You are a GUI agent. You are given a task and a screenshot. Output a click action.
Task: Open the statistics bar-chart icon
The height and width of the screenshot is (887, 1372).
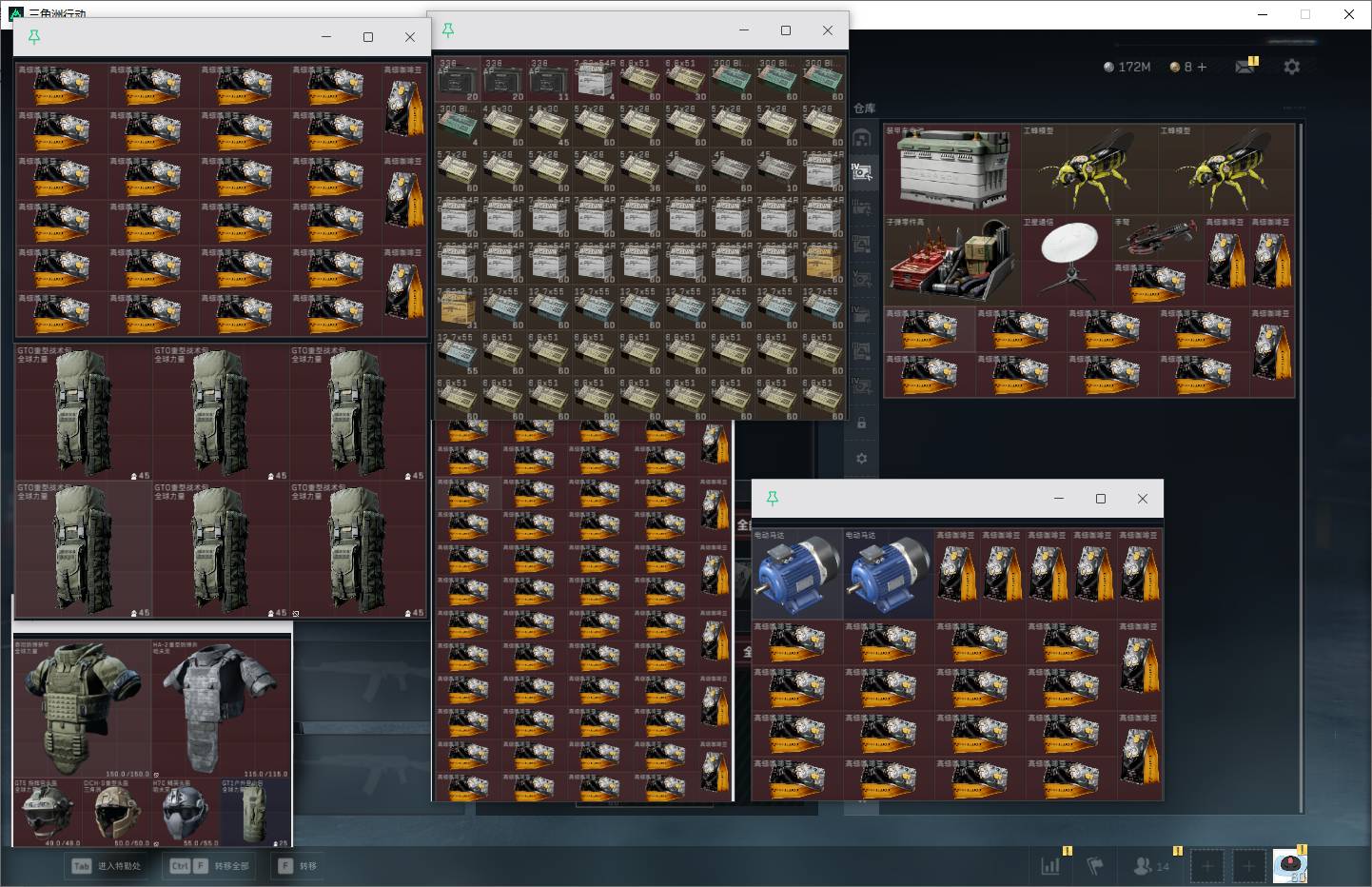[1050, 866]
